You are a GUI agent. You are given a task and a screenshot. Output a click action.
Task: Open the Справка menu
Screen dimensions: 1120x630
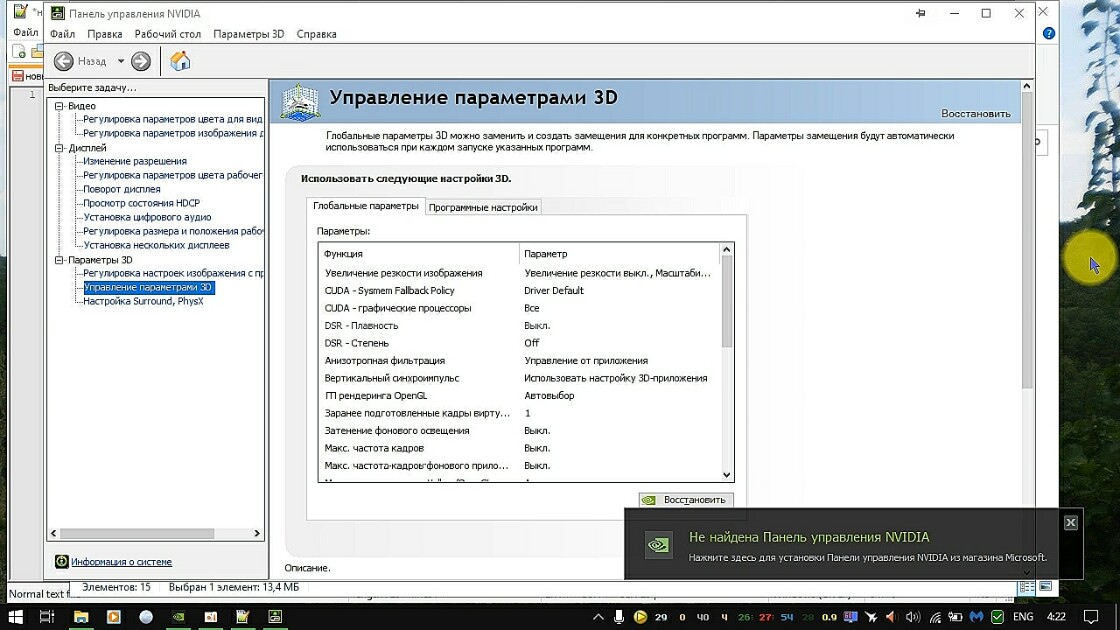point(316,34)
